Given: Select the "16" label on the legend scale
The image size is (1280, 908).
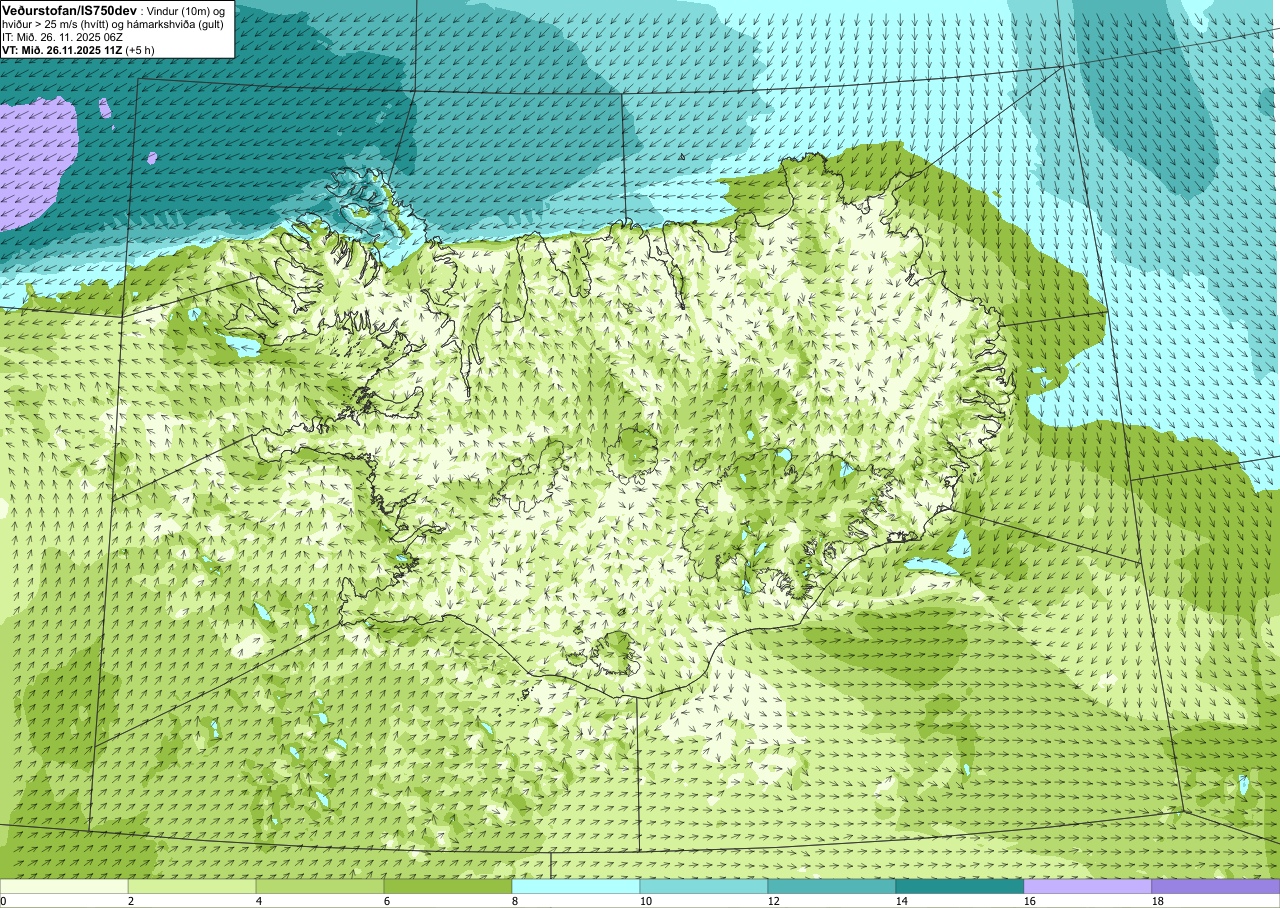Looking at the screenshot, I should [1030, 901].
